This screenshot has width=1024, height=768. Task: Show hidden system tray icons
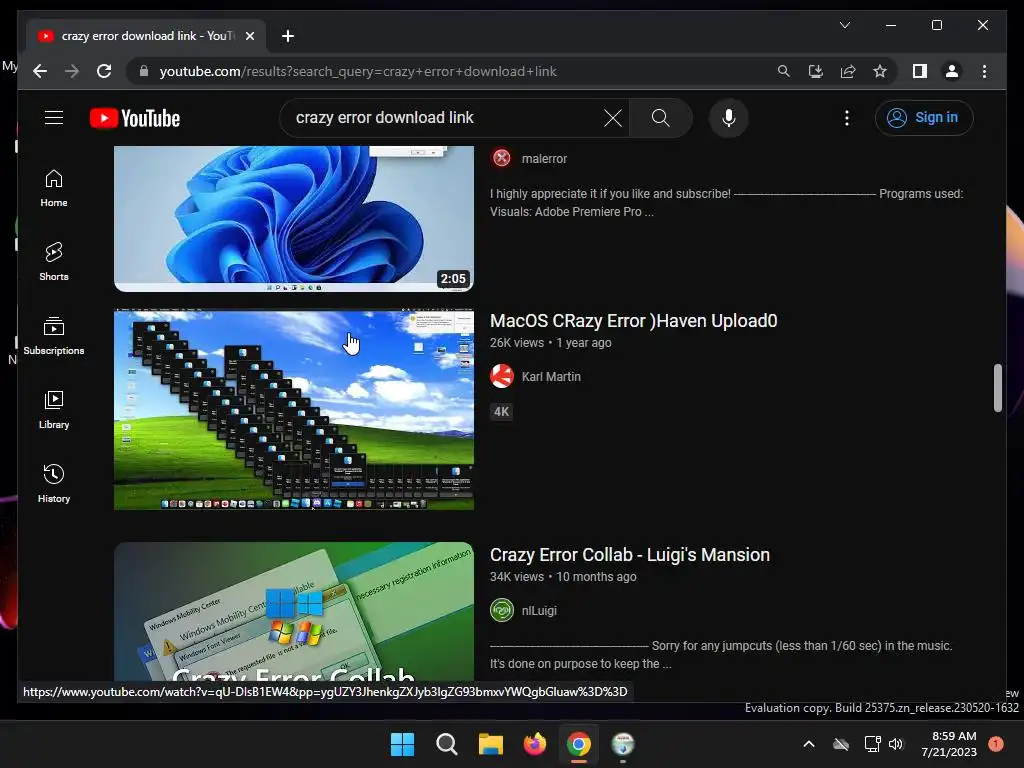tap(808, 744)
